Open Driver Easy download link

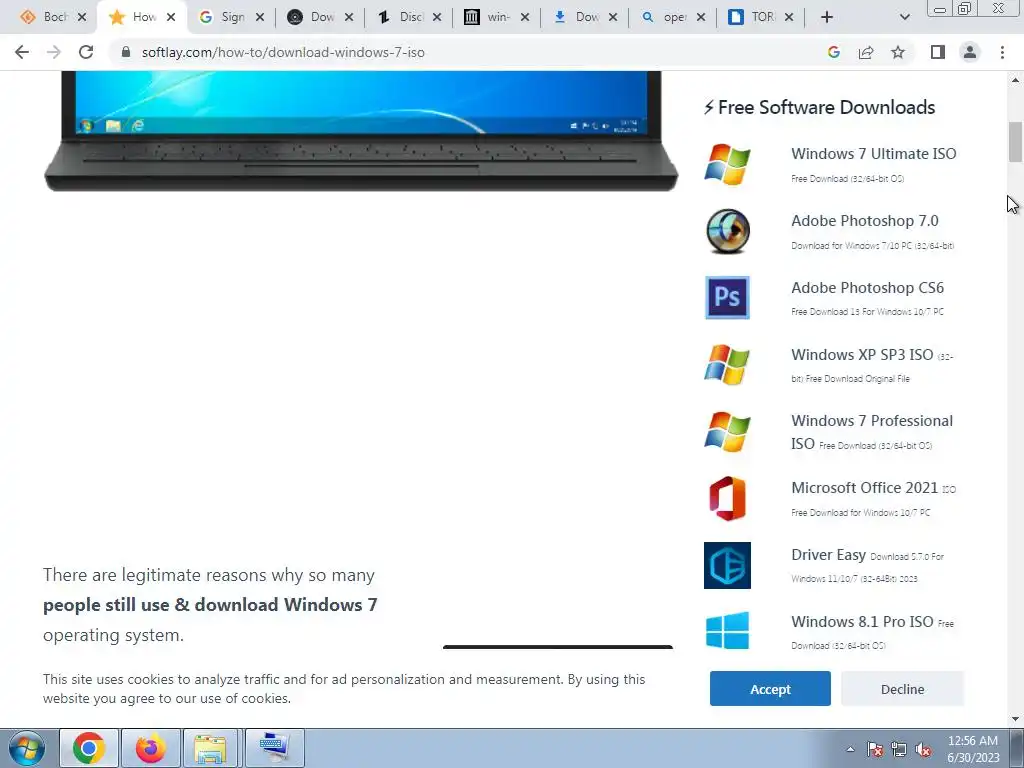click(x=829, y=555)
